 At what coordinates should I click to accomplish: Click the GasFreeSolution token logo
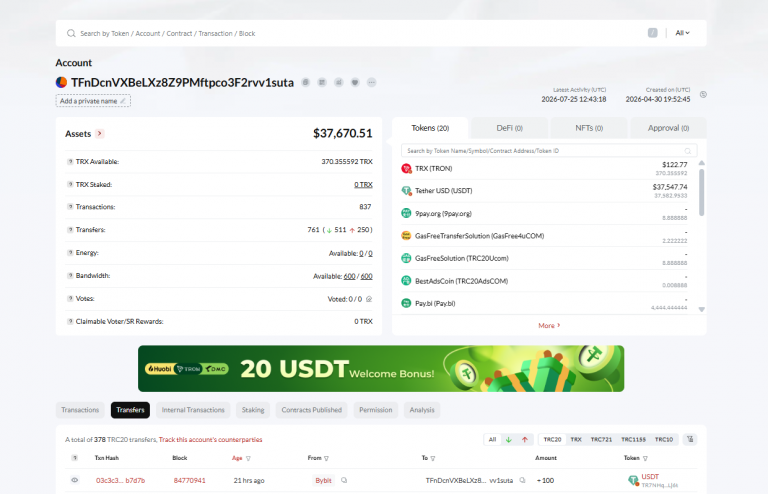(x=406, y=258)
